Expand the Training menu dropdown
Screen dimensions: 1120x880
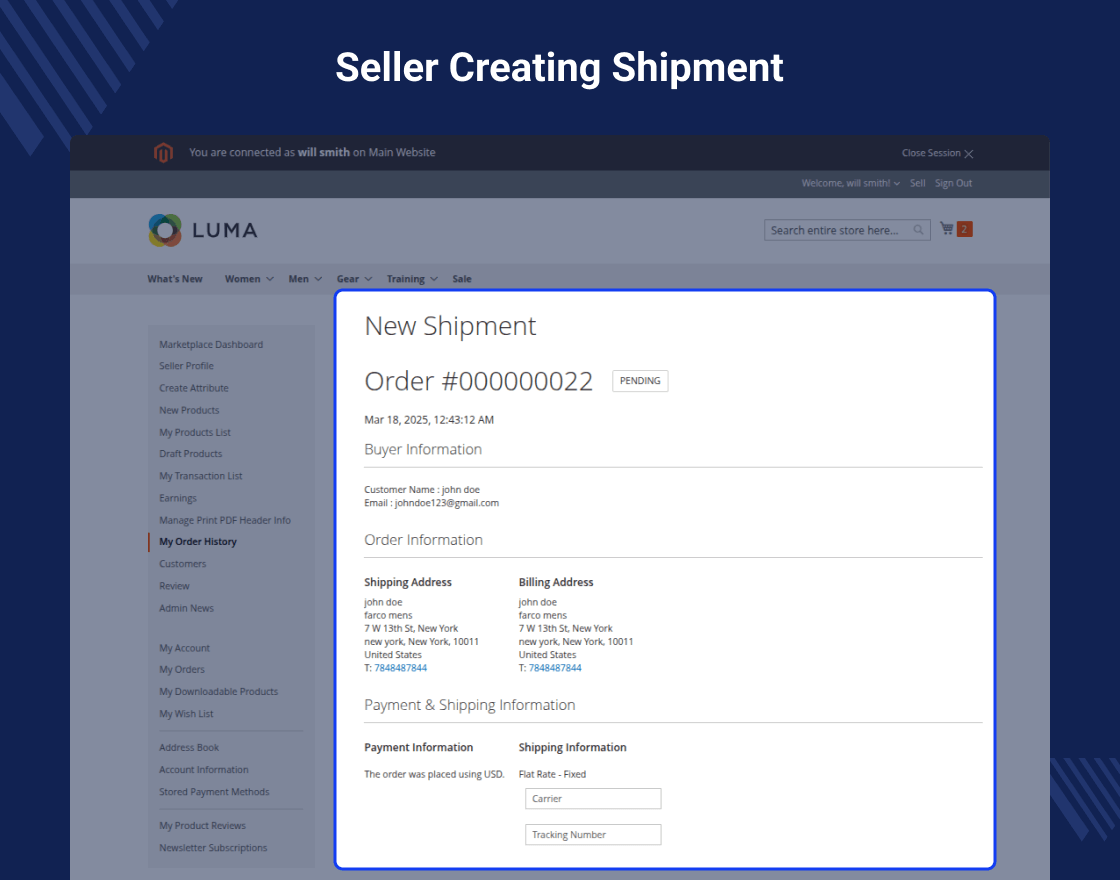(412, 279)
